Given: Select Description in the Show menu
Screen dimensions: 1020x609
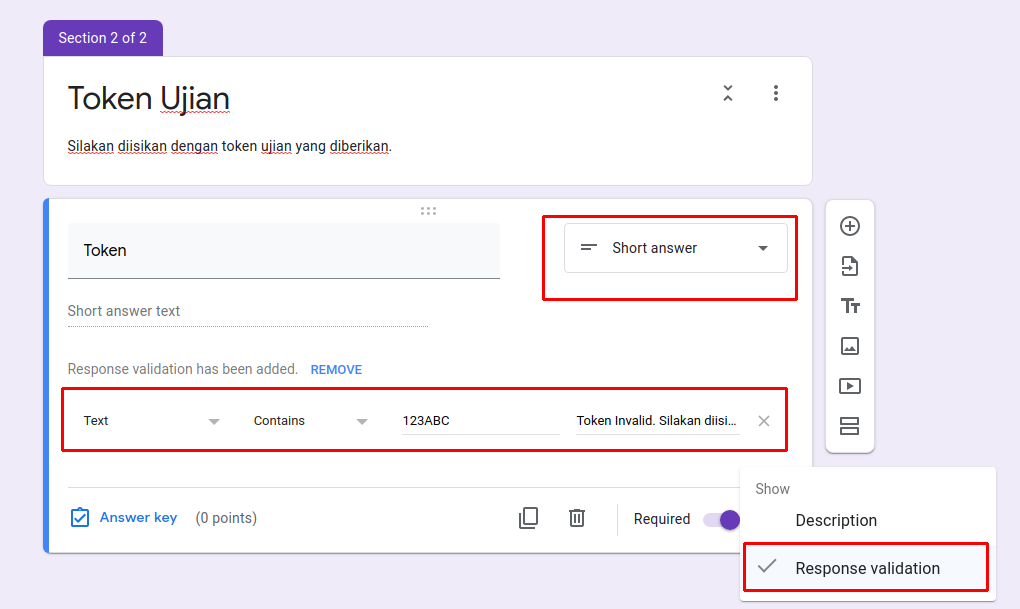Looking at the screenshot, I should tap(868, 521).
